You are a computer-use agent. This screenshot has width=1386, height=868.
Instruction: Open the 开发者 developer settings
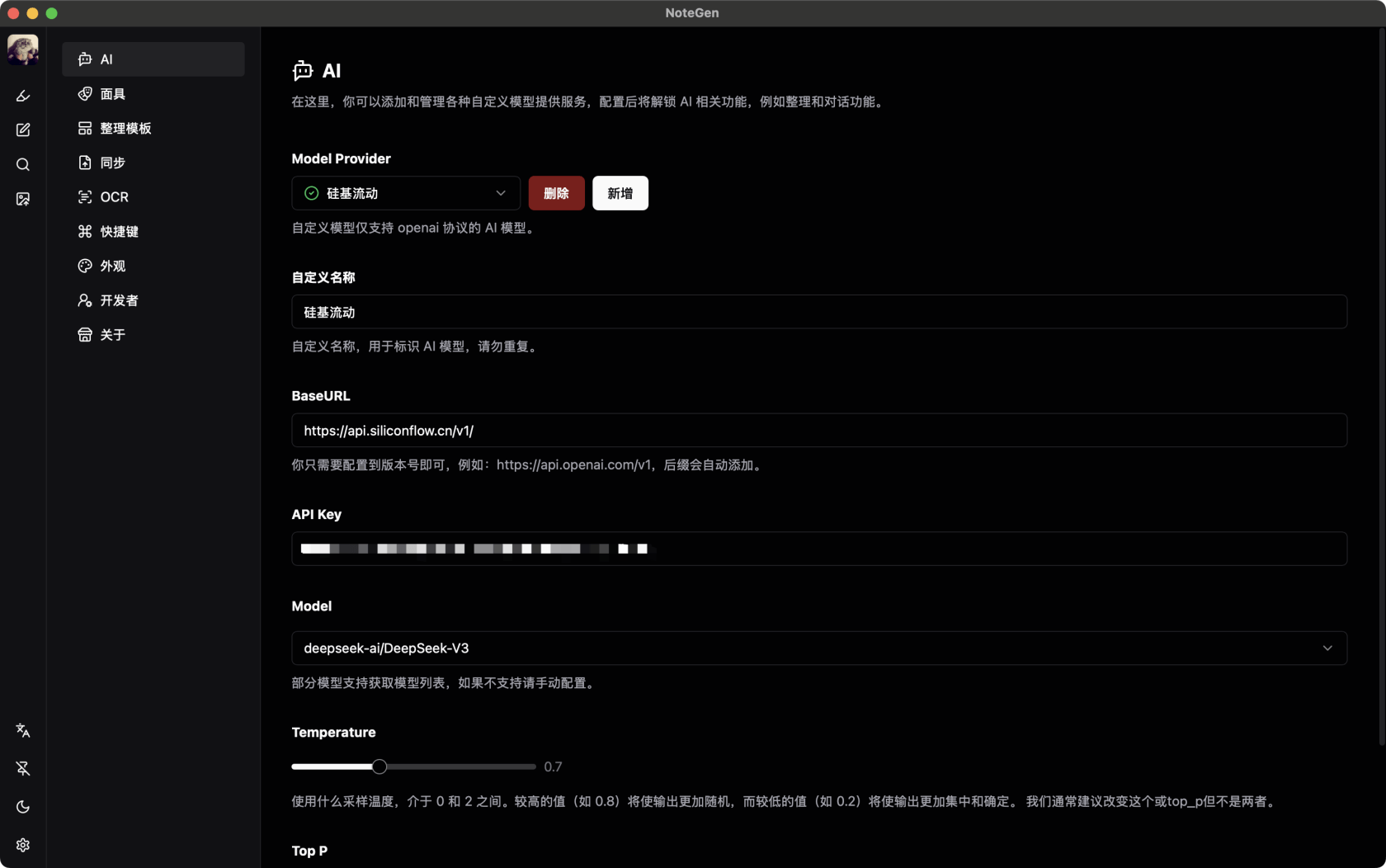coord(116,300)
